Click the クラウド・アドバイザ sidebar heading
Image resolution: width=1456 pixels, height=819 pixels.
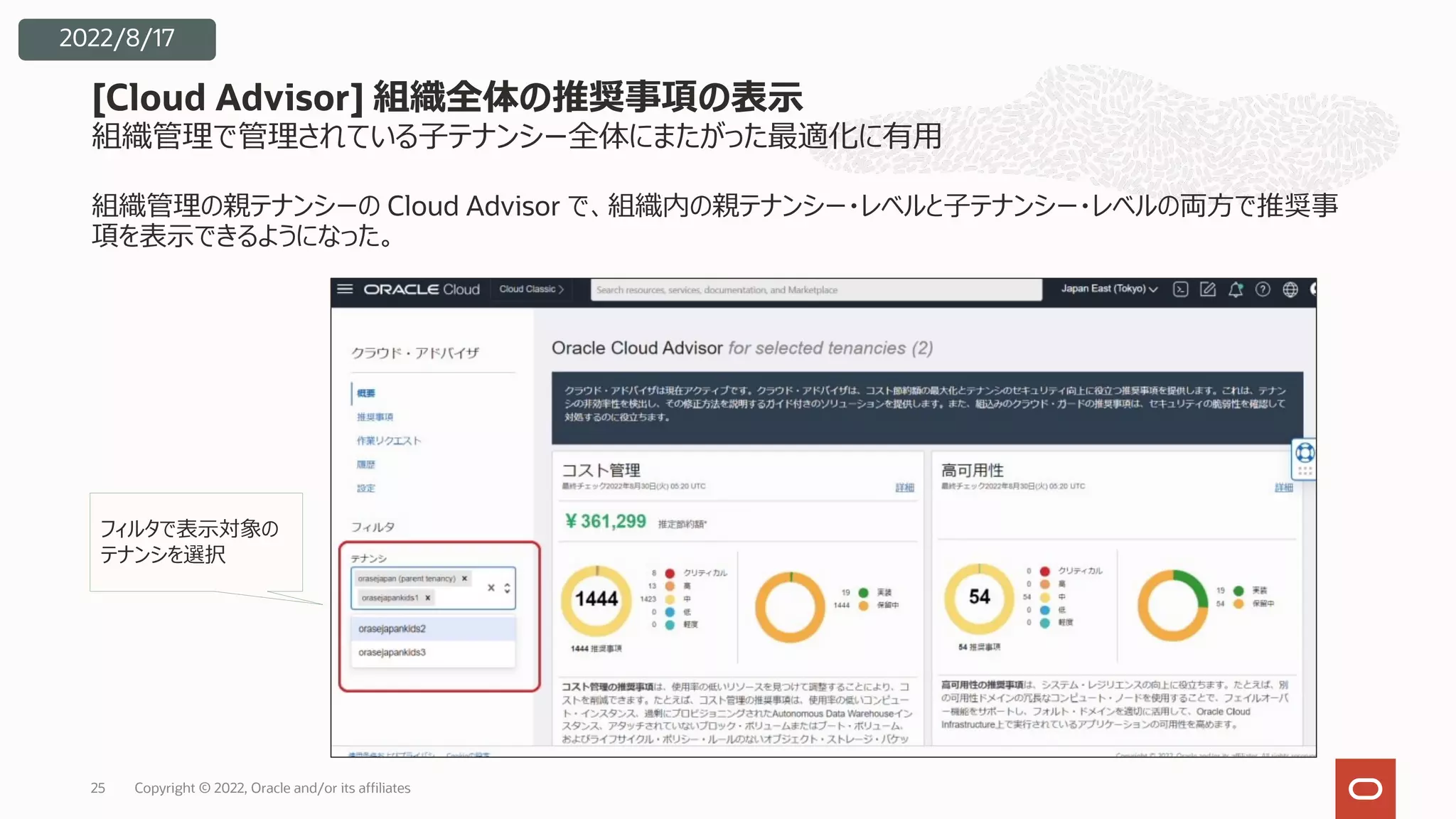click(415, 353)
